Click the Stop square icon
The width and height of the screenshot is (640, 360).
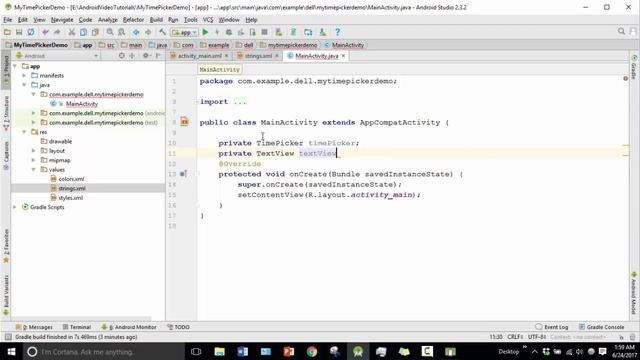264,32
